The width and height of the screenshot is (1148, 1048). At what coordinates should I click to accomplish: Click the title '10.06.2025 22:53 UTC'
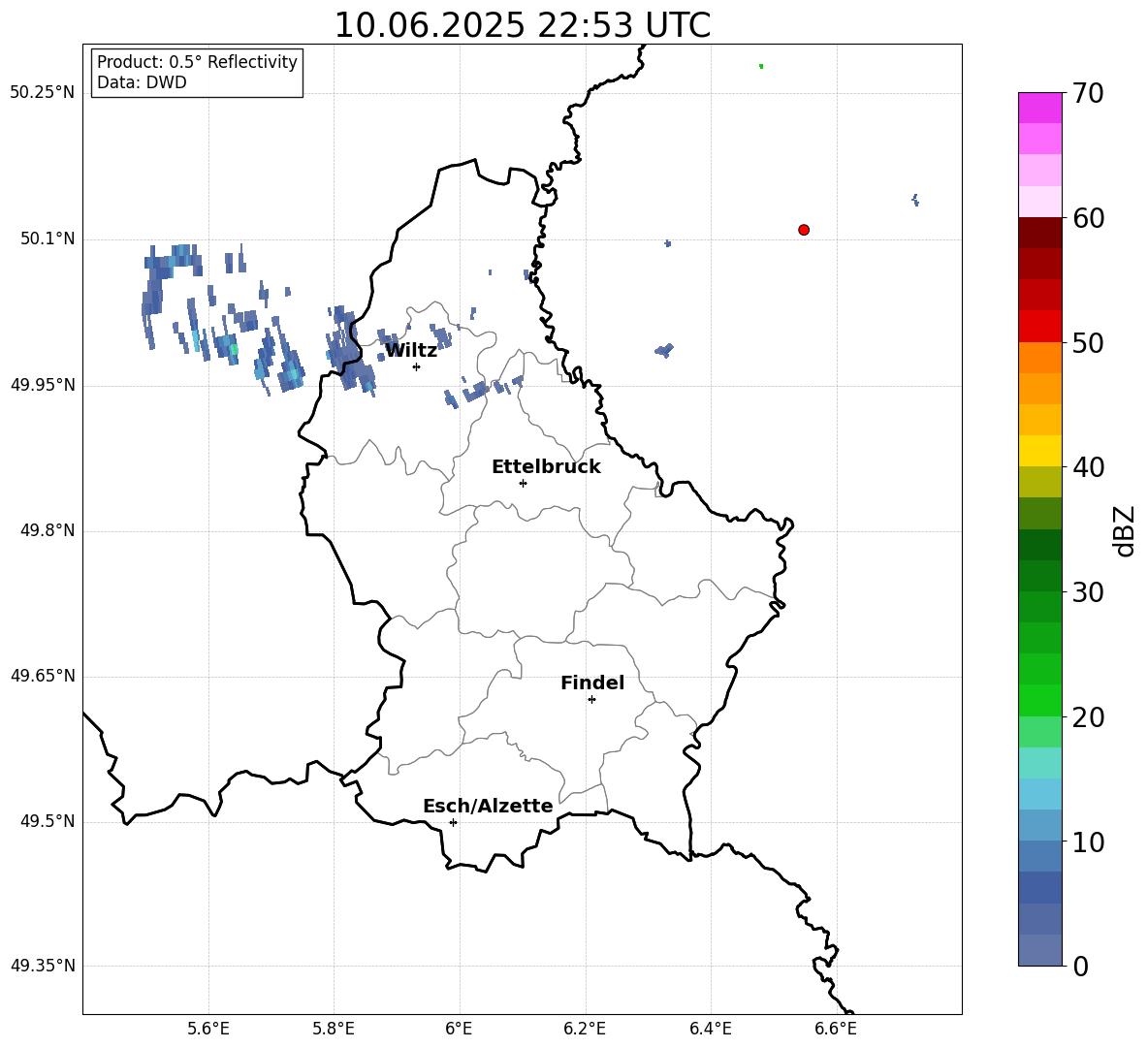pyautogui.click(x=522, y=25)
